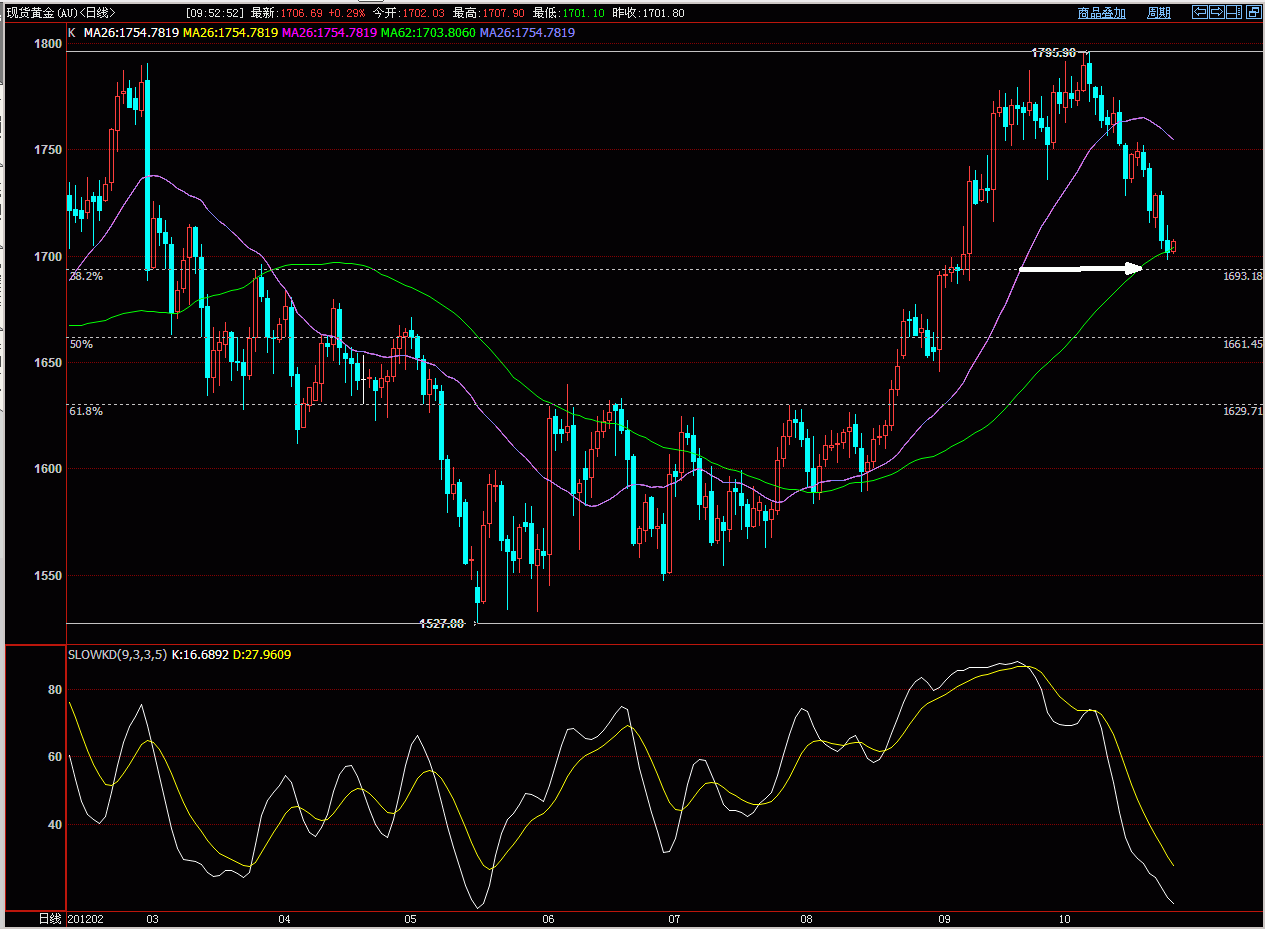Click the 10 month marker on time axis
The width and height of the screenshot is (1265, 929).
click(x=1064, y=918)
